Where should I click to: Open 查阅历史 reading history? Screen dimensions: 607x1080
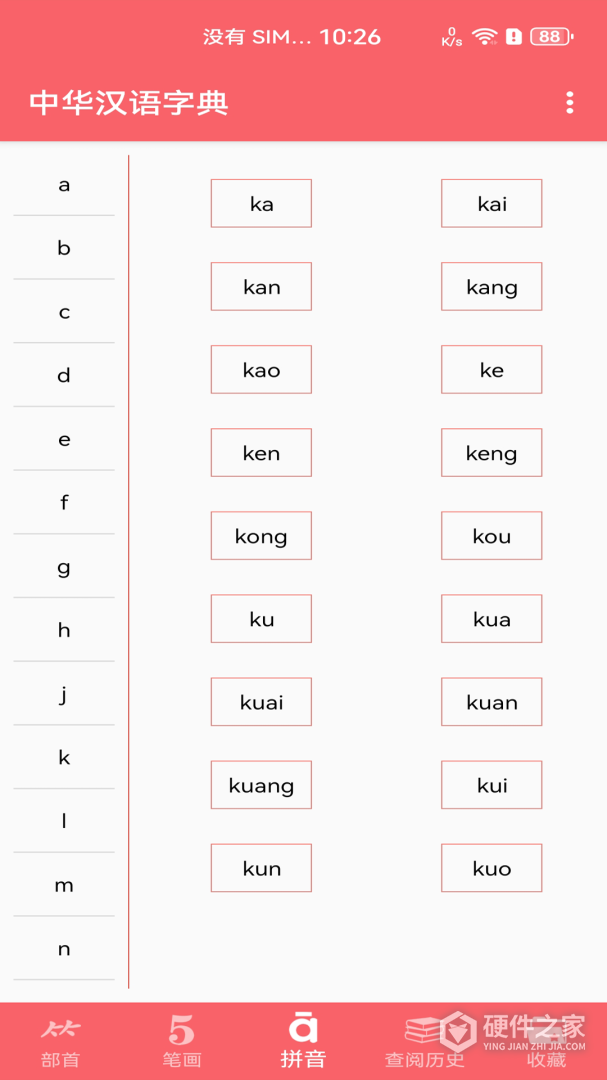424,1040
